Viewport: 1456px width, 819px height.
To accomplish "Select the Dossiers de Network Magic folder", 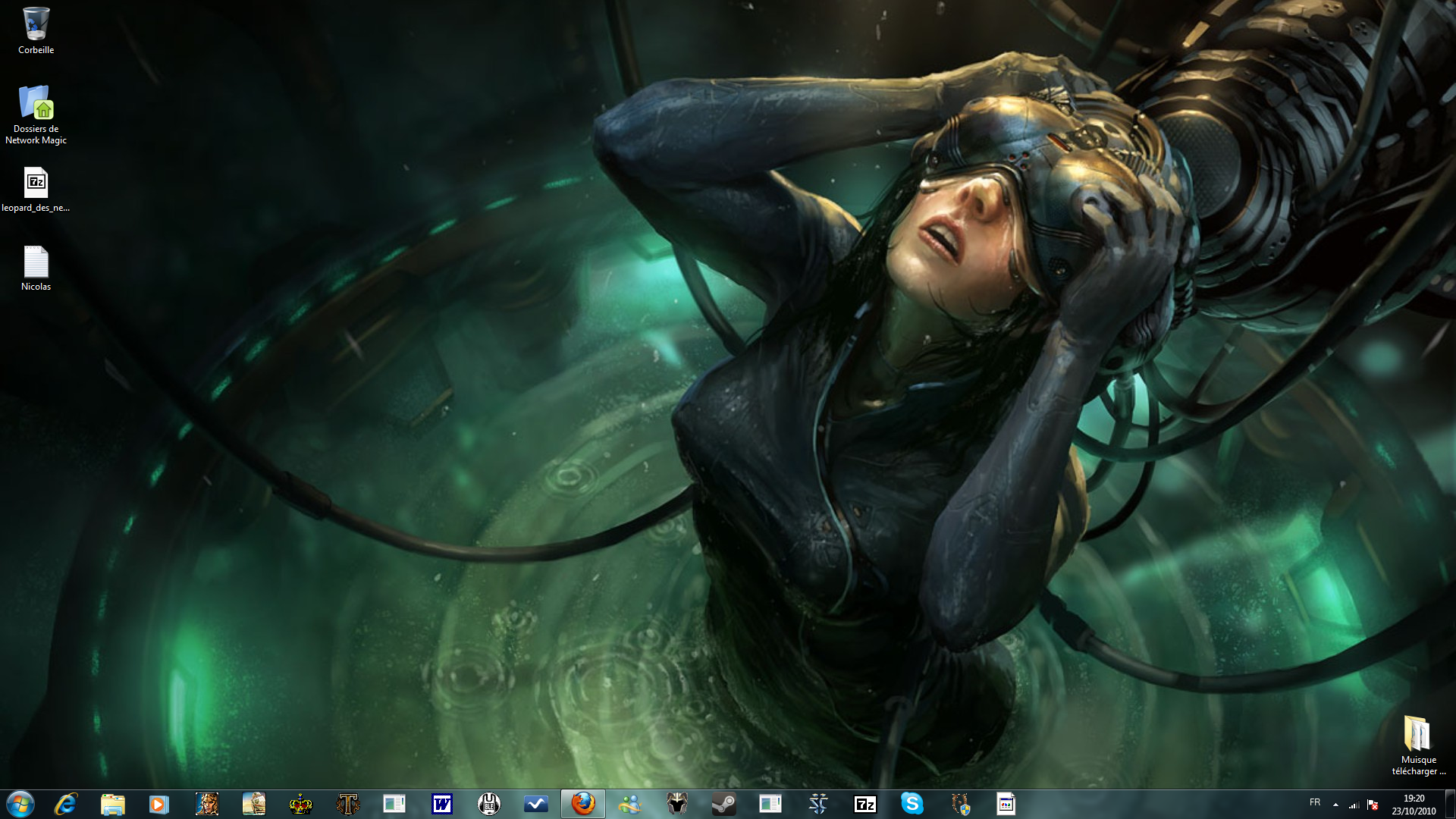I will tap(36, 115).
